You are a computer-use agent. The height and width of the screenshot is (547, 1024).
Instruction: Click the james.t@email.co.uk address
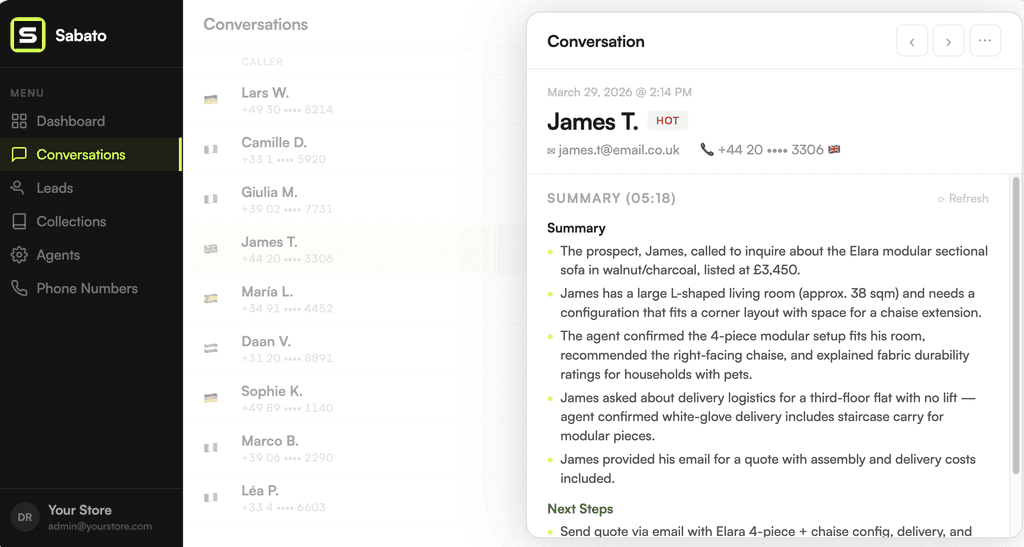coord(618,150)
